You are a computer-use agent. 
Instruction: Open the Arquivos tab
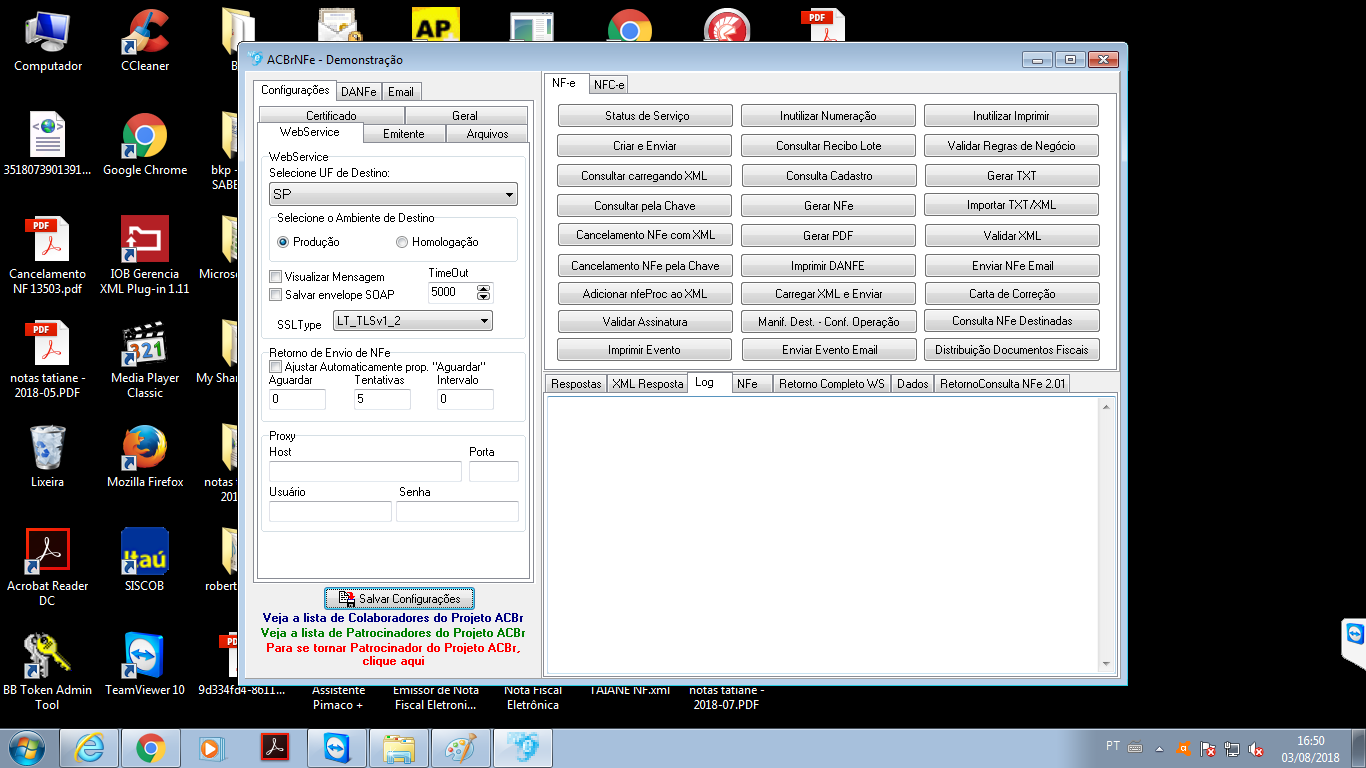(x=487, y=134)
